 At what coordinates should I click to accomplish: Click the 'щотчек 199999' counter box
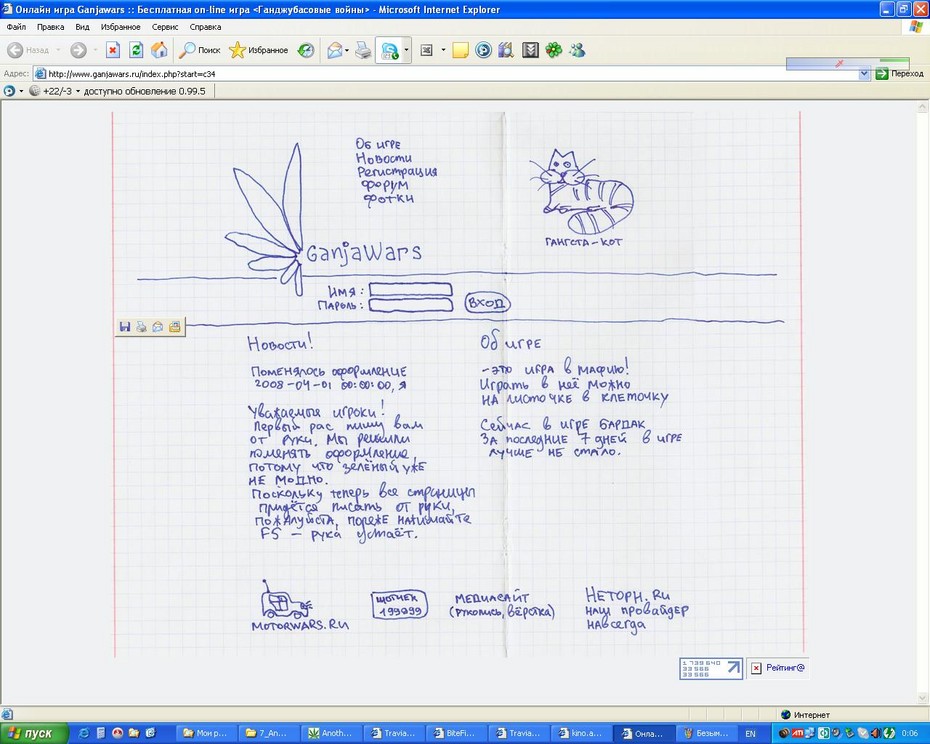coord(400,605)
